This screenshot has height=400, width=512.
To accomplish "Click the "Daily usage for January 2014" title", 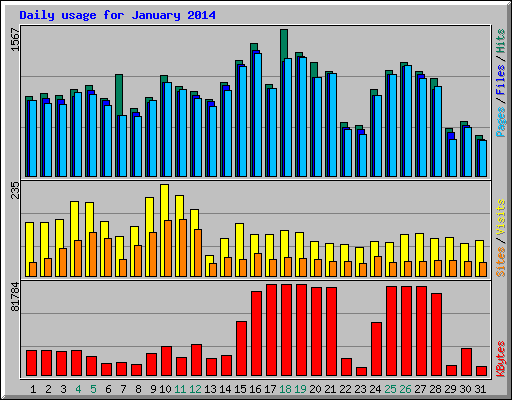I will pyautogui.click(x=117, y=15).
